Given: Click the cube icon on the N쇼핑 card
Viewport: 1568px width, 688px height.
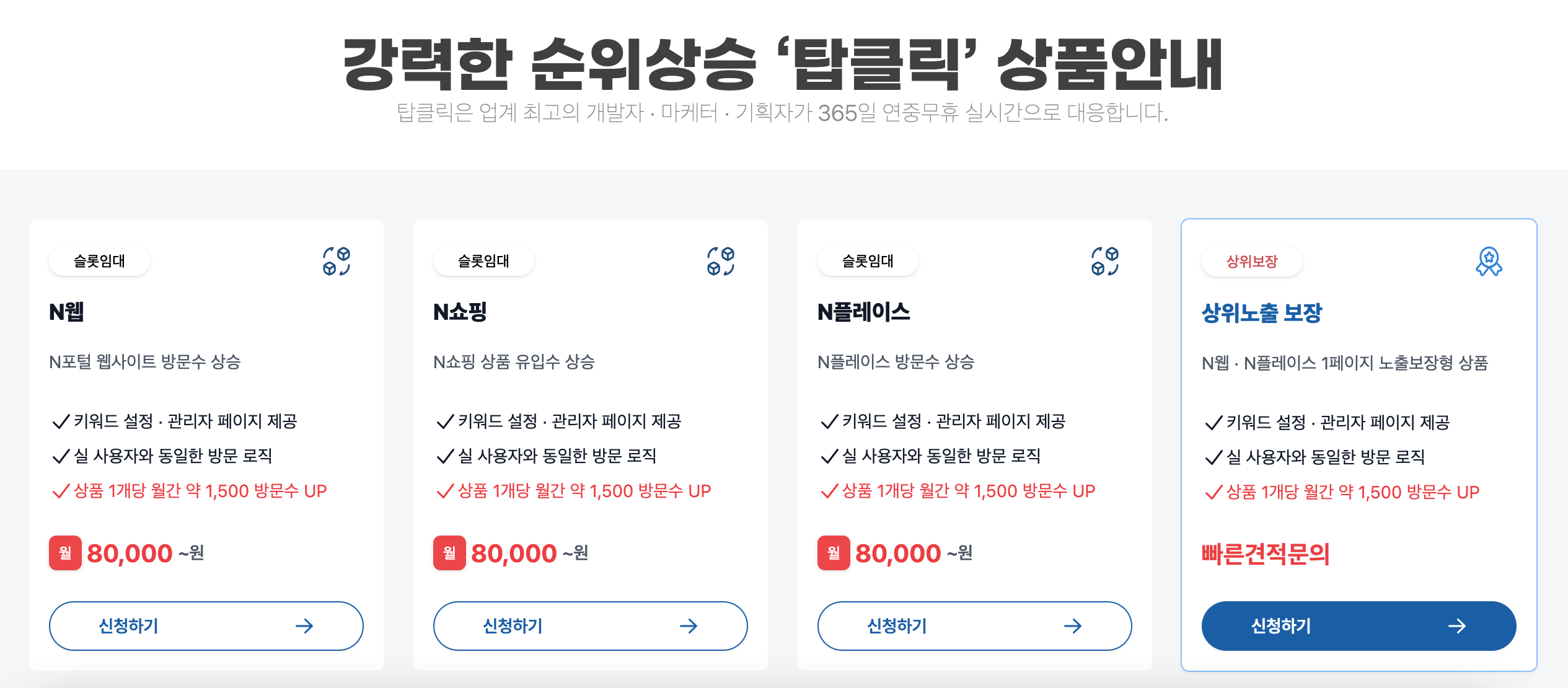Looking at the screenshot, I should pyautogui.click(x=721, y=261).
